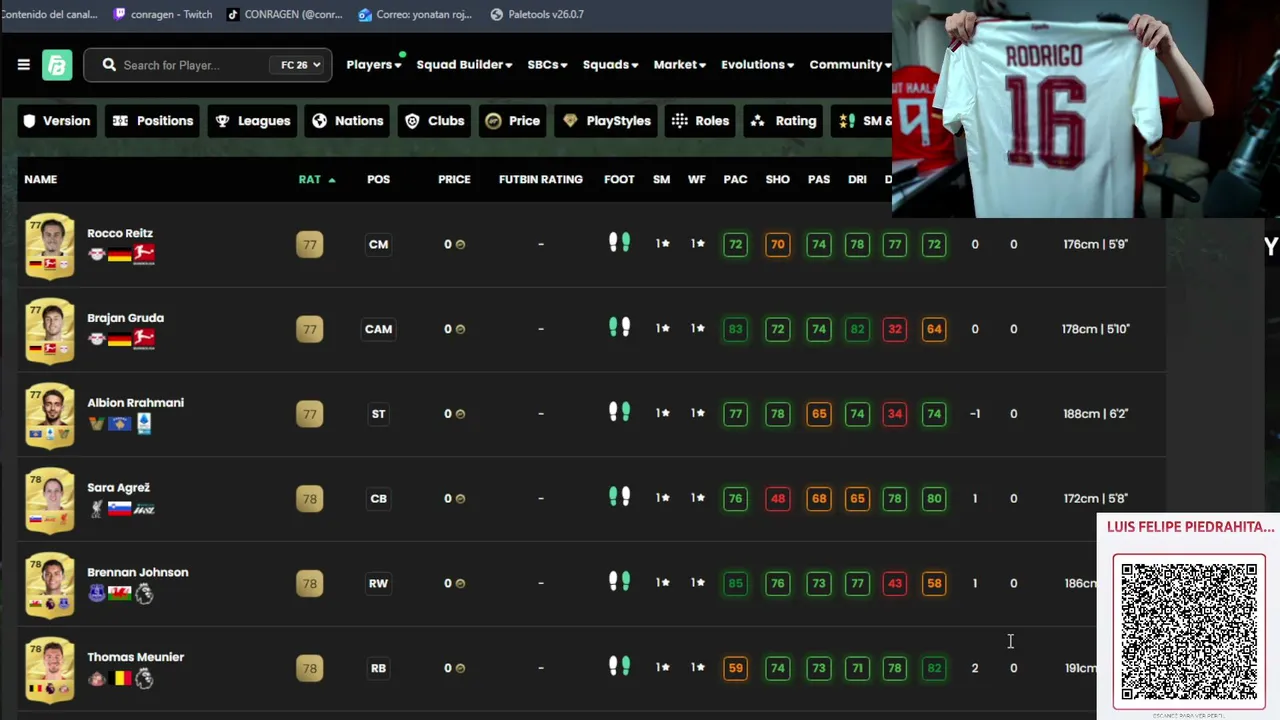This screenshot has width=1280, height=720.
Task: Sort by the POS column header
Action: 378,180
